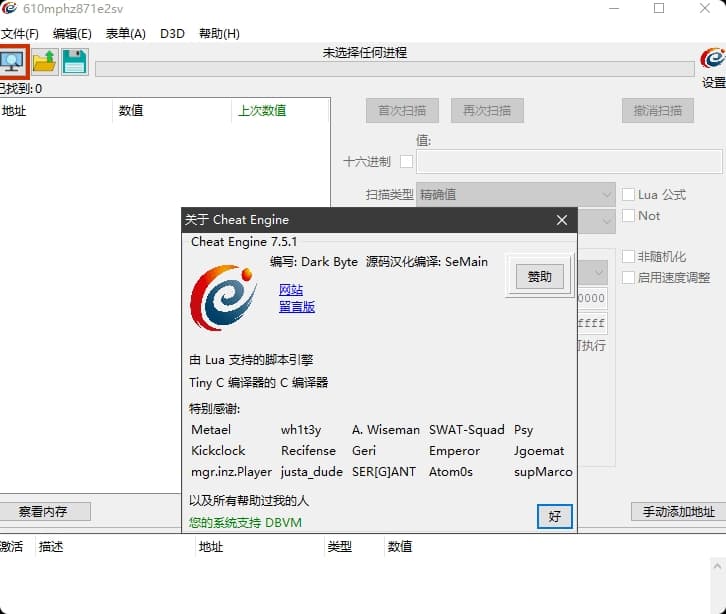Image resolution: width=726 pixels, height=614 pixels.
Task: Open settings via Cheat Engine logo
Action: point(713,58)
